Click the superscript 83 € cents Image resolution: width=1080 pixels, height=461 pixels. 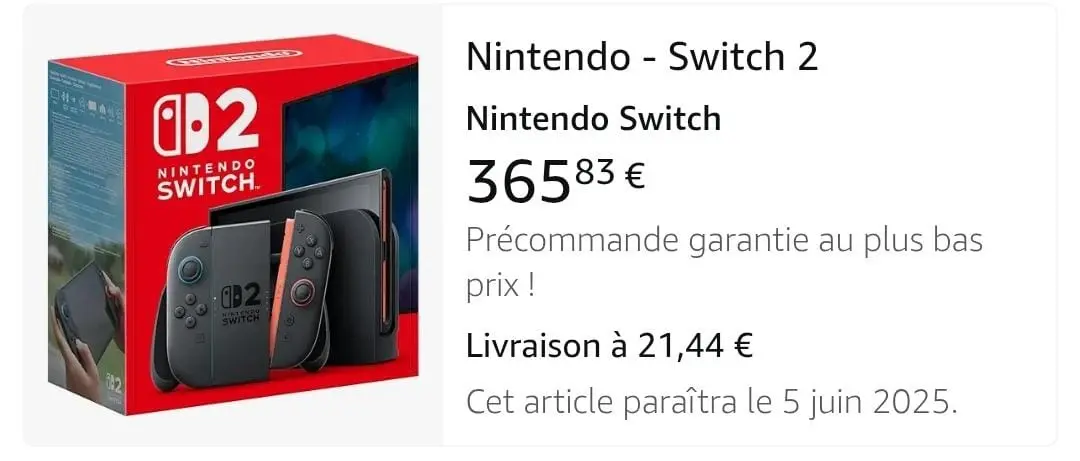(x=610, y=174)
